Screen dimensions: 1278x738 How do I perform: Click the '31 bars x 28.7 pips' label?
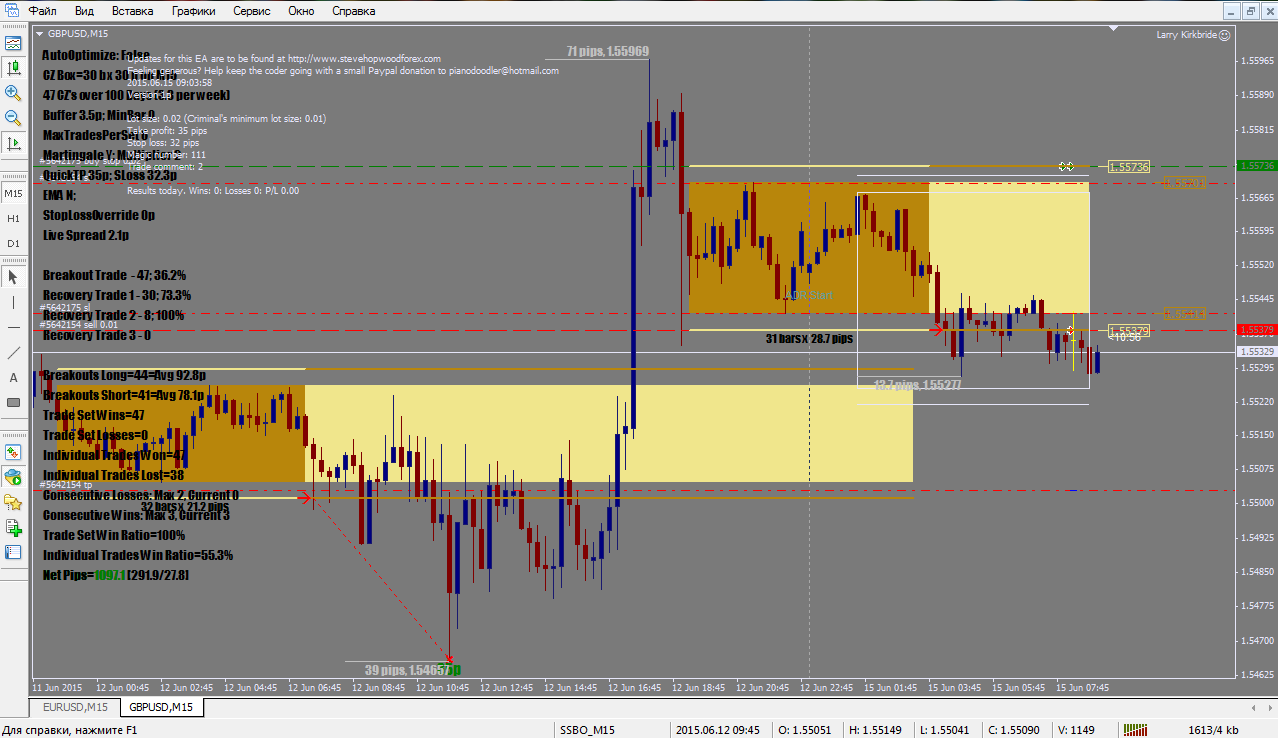pos(809,339)
